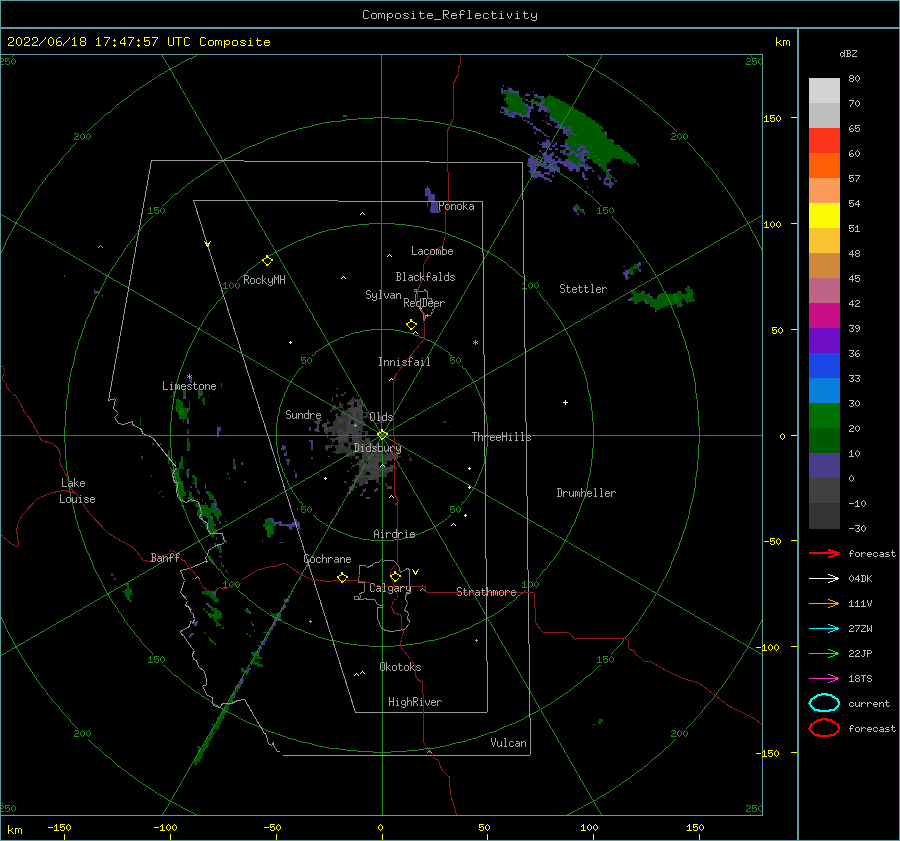The width and height of the screenshot is (900, 841).
Task: Click the HighRiver town label
Action: [414, 702]
